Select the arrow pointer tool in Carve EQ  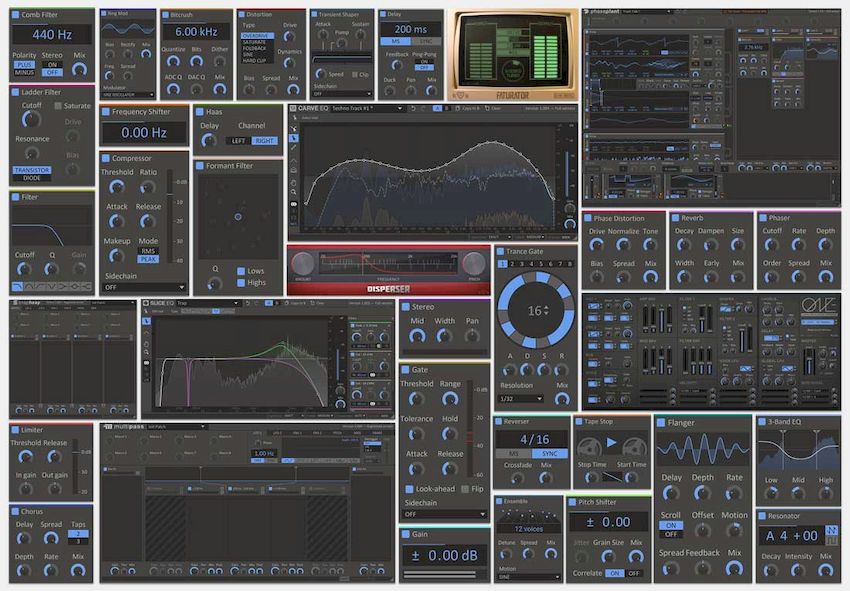294,138
